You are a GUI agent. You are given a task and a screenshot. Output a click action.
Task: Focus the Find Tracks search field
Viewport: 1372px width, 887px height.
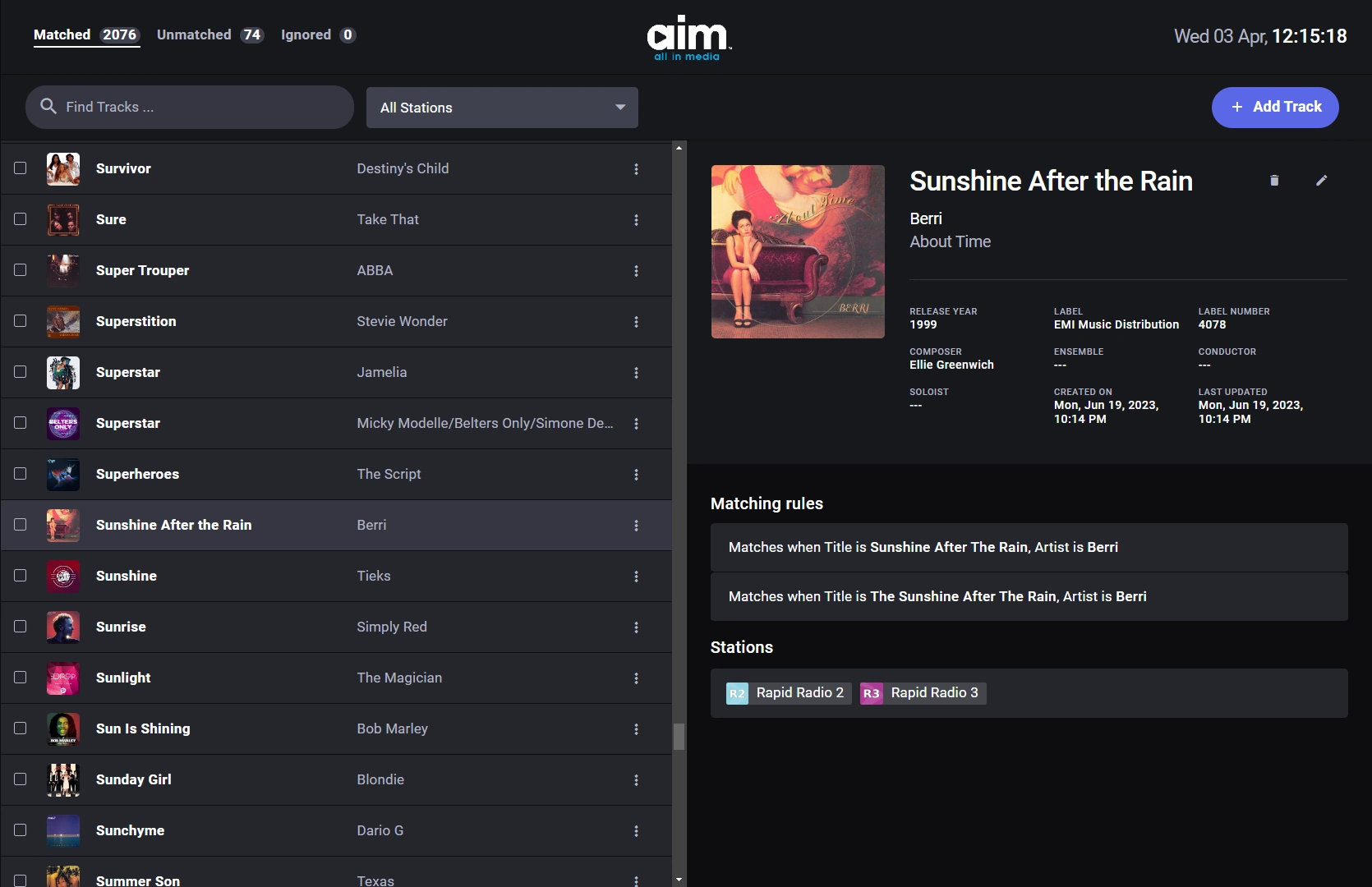(x=190, y=108)
